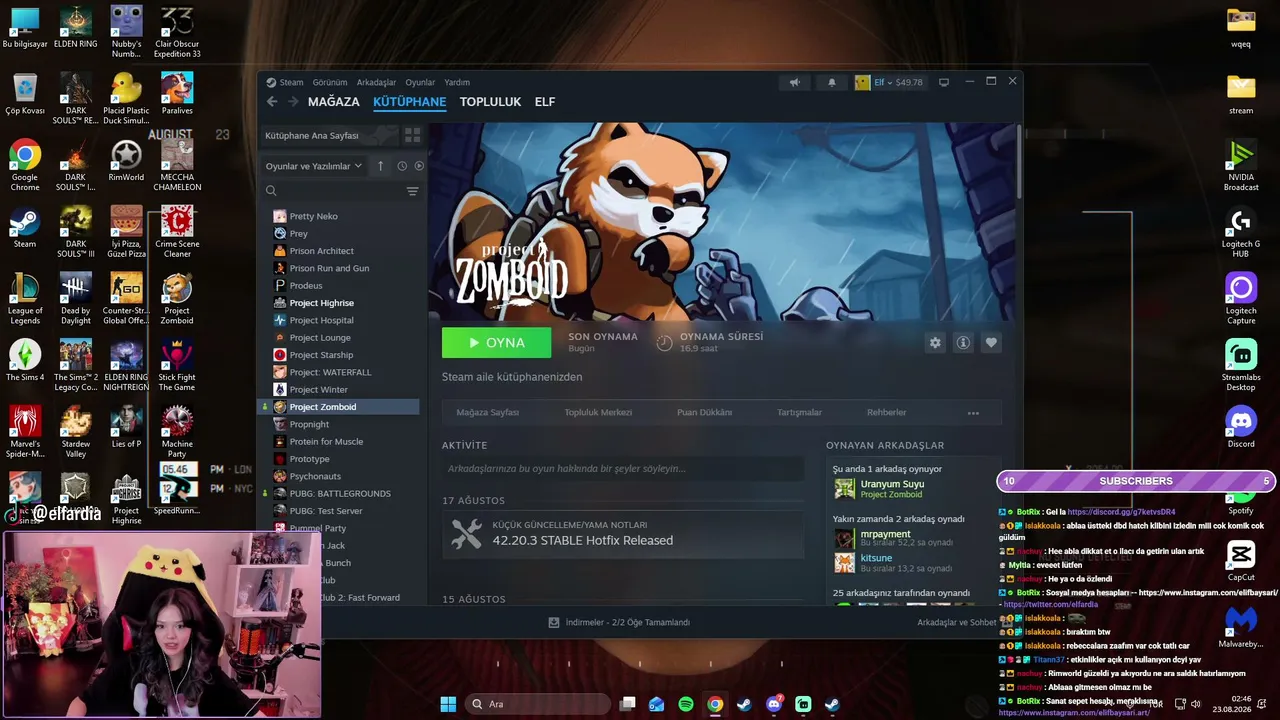Screen dimensions: 1280x720
Task: Open Stardew Valley desktop shortcut
Action: coord(75,432)
